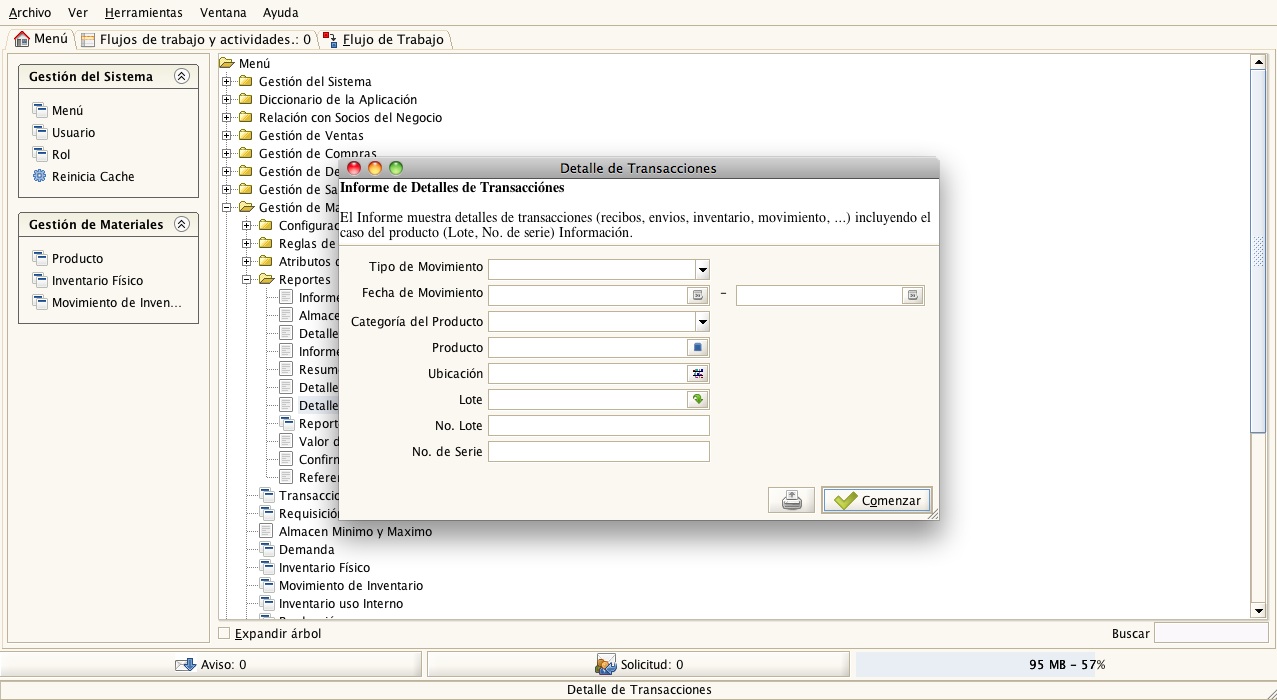Click the Comenzar button
Screen dimensions: 1277x700
click(877, 500)
